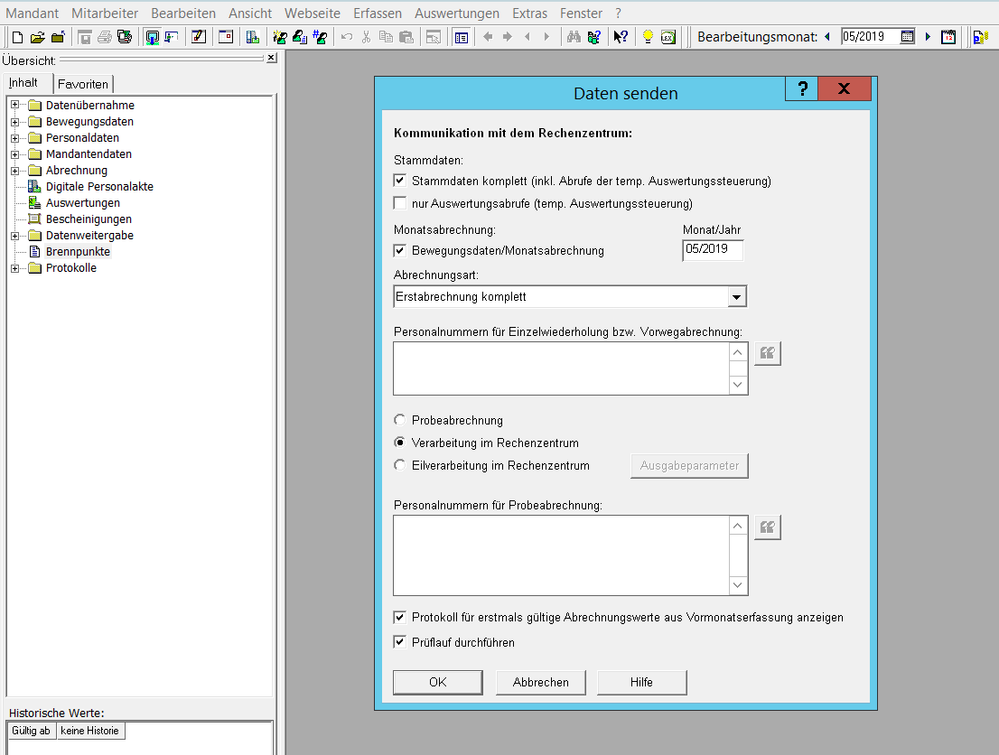Select the Probeabrechnung radio button

point(400,420)
